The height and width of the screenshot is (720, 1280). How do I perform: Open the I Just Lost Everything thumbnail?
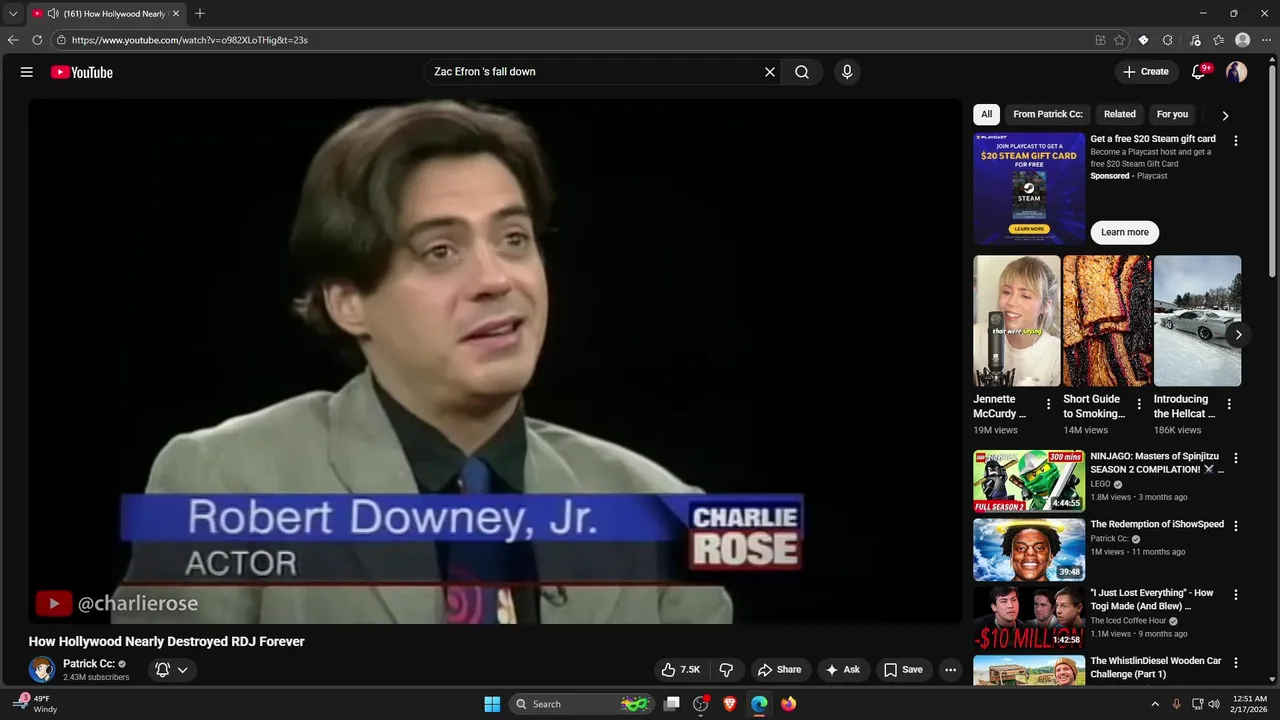[1029, 618]
